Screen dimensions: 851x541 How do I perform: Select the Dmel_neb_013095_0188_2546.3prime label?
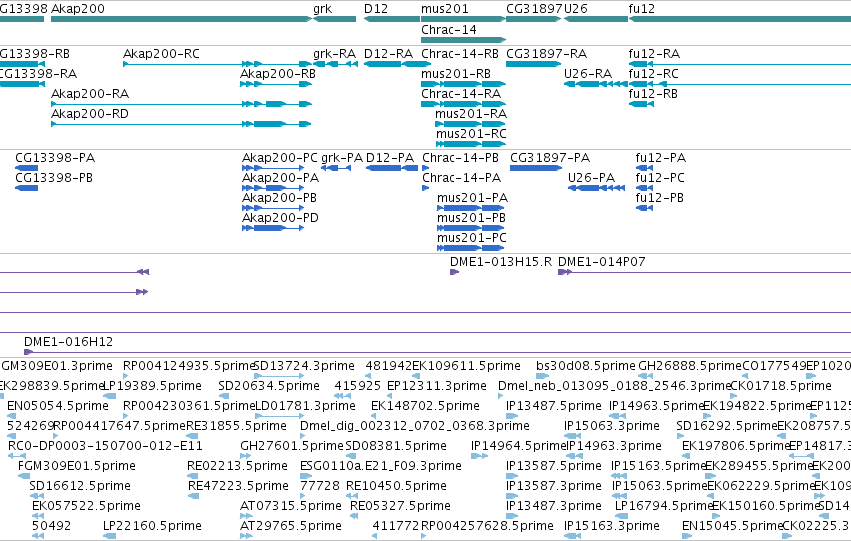pos(614,386)
